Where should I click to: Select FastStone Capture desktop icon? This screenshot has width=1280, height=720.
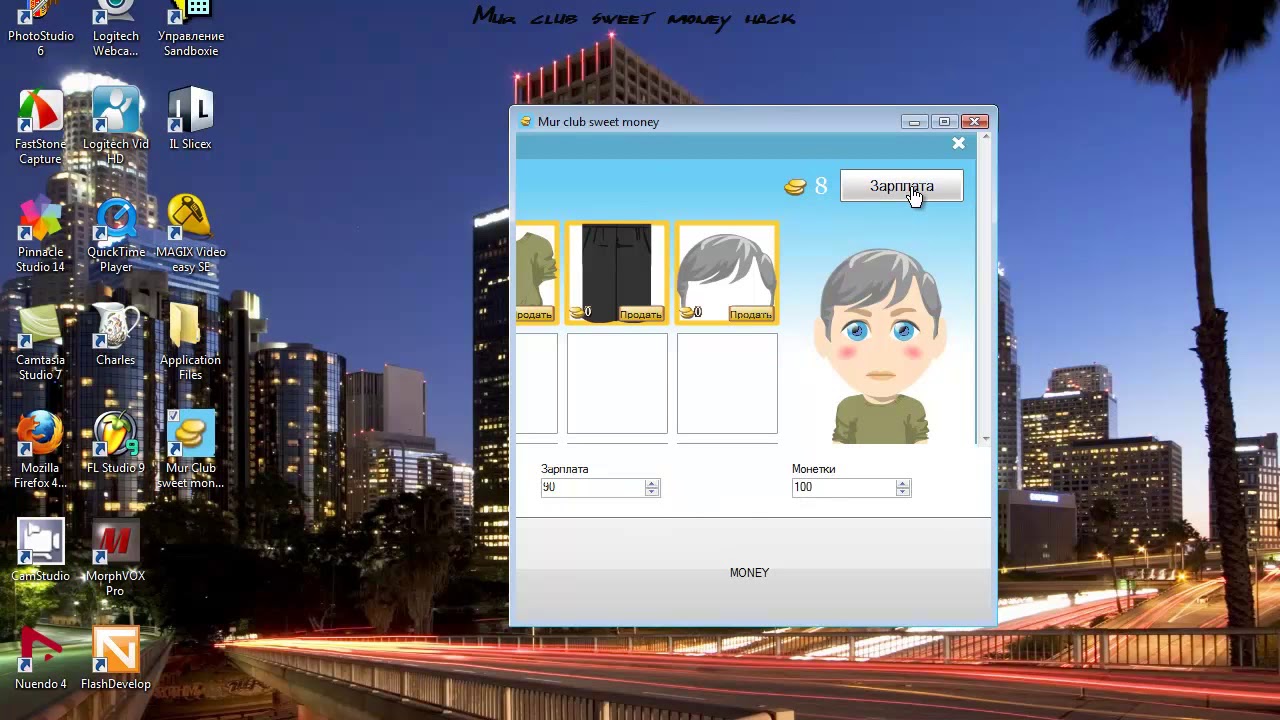(41, 126)
